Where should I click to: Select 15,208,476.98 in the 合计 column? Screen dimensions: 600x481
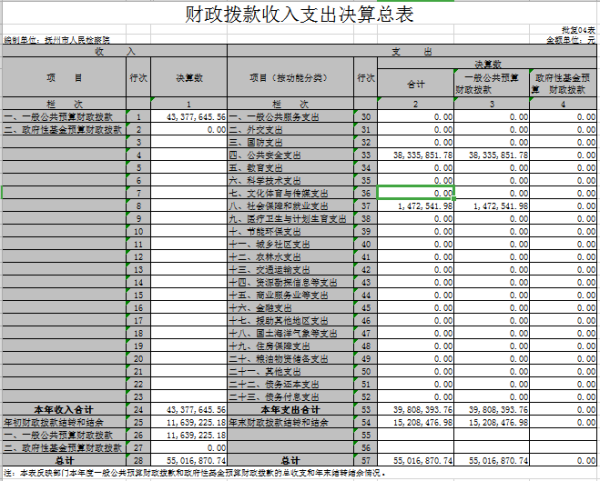[416, 422]
